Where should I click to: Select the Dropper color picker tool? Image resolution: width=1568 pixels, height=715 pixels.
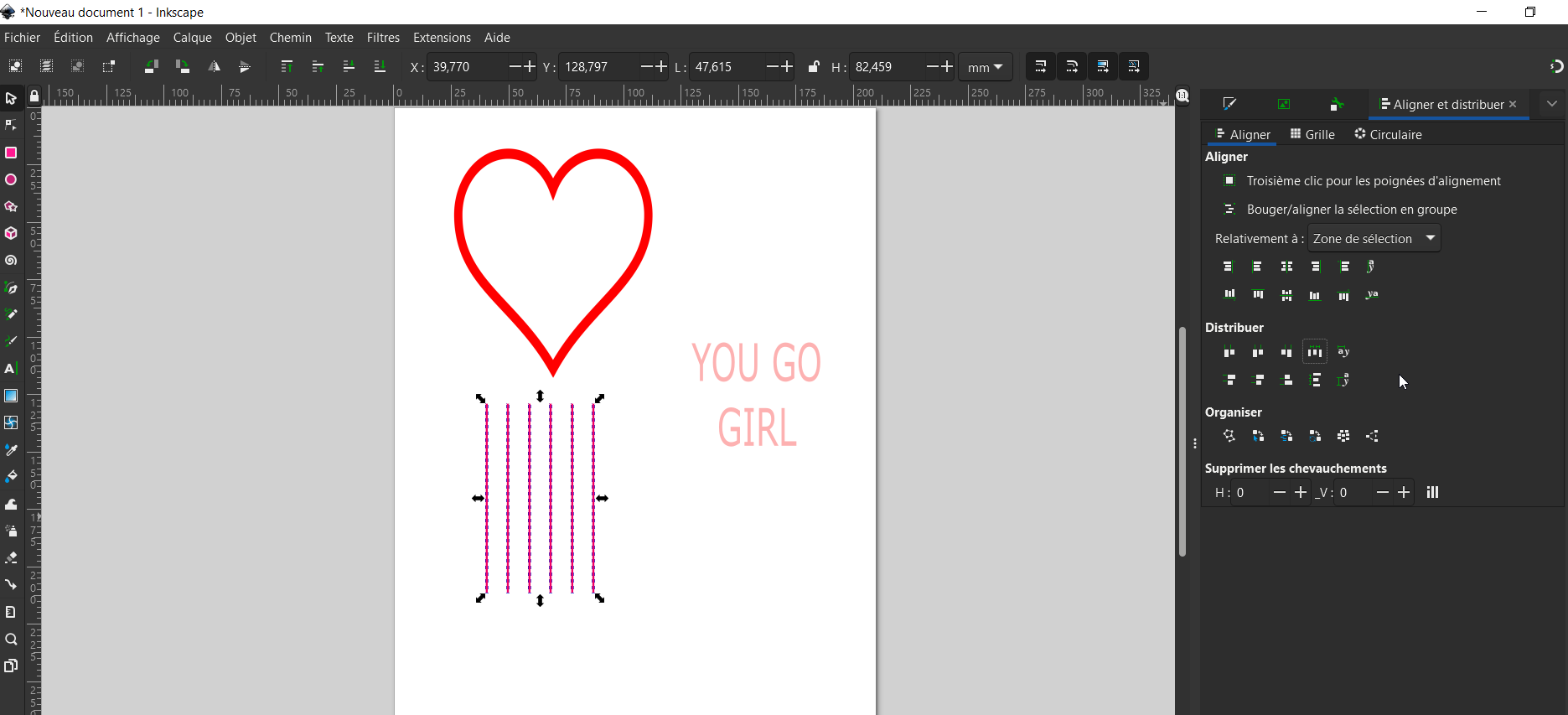point(11,449)
